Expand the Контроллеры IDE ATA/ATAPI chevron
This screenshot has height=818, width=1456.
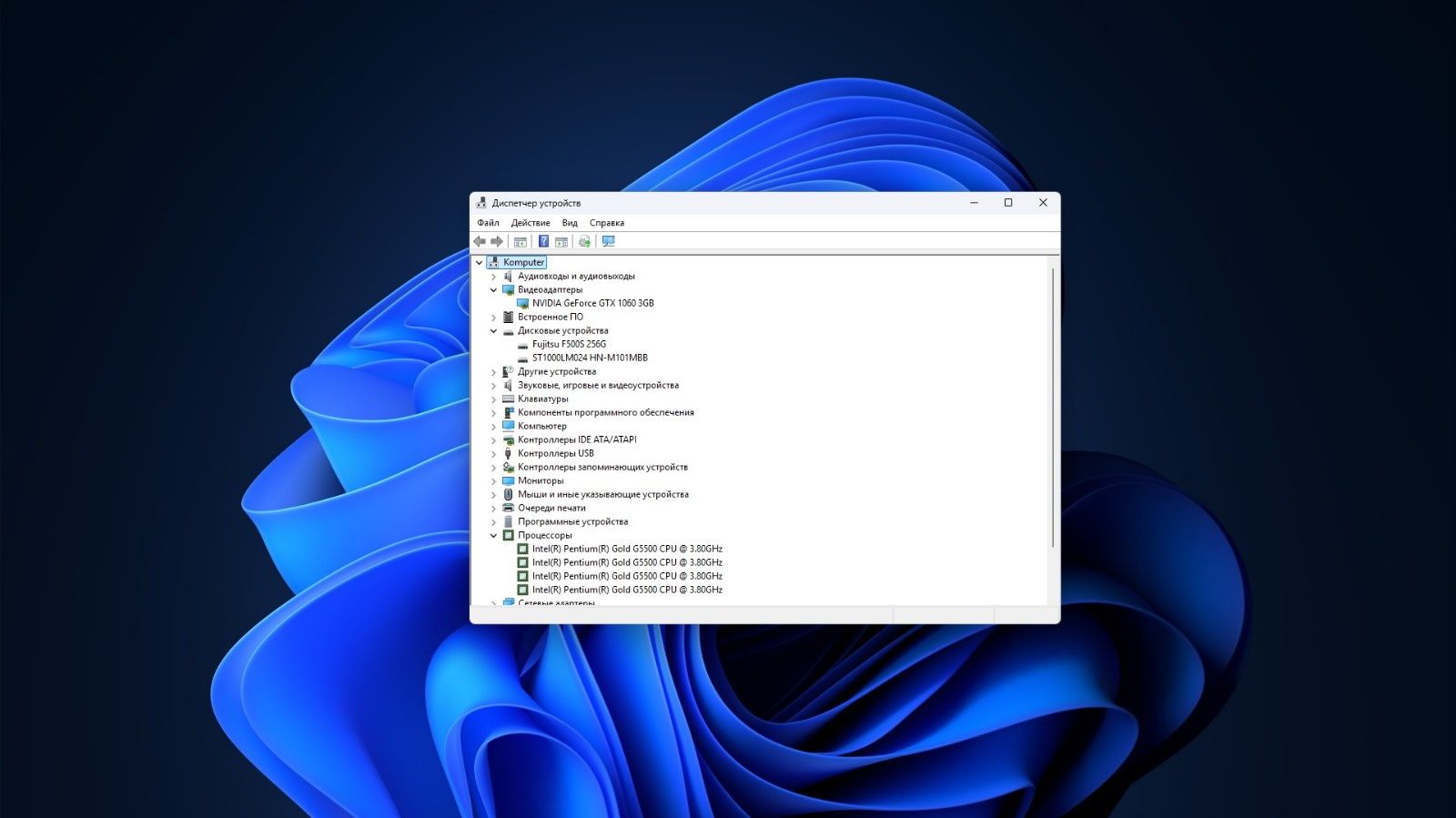[494, 439]
